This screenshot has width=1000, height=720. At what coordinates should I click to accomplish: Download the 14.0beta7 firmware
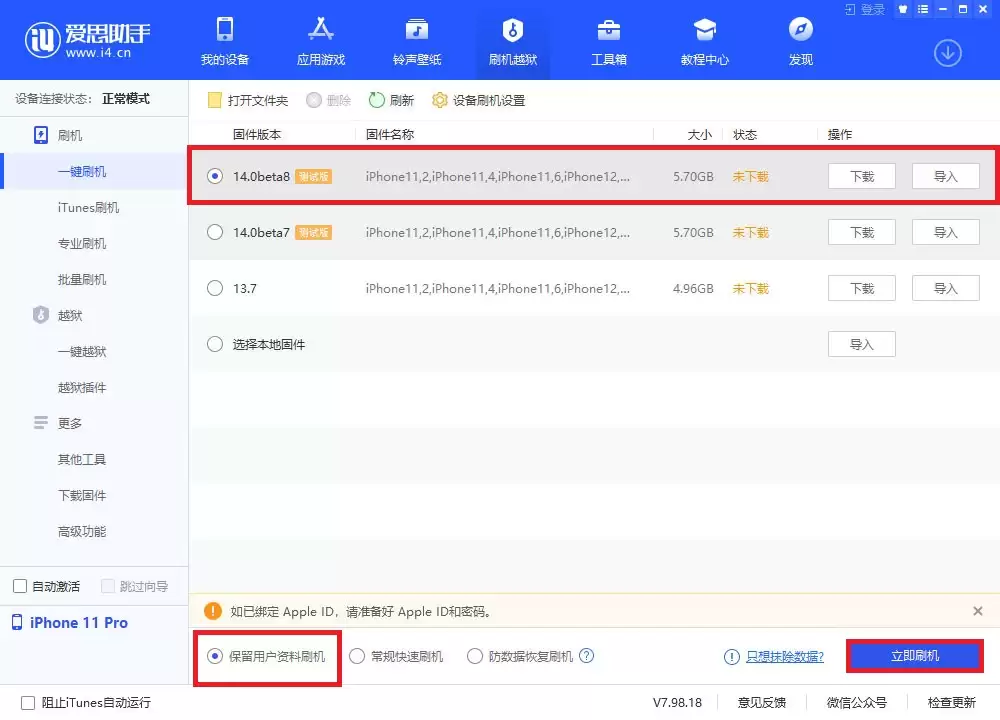point(862,232)
